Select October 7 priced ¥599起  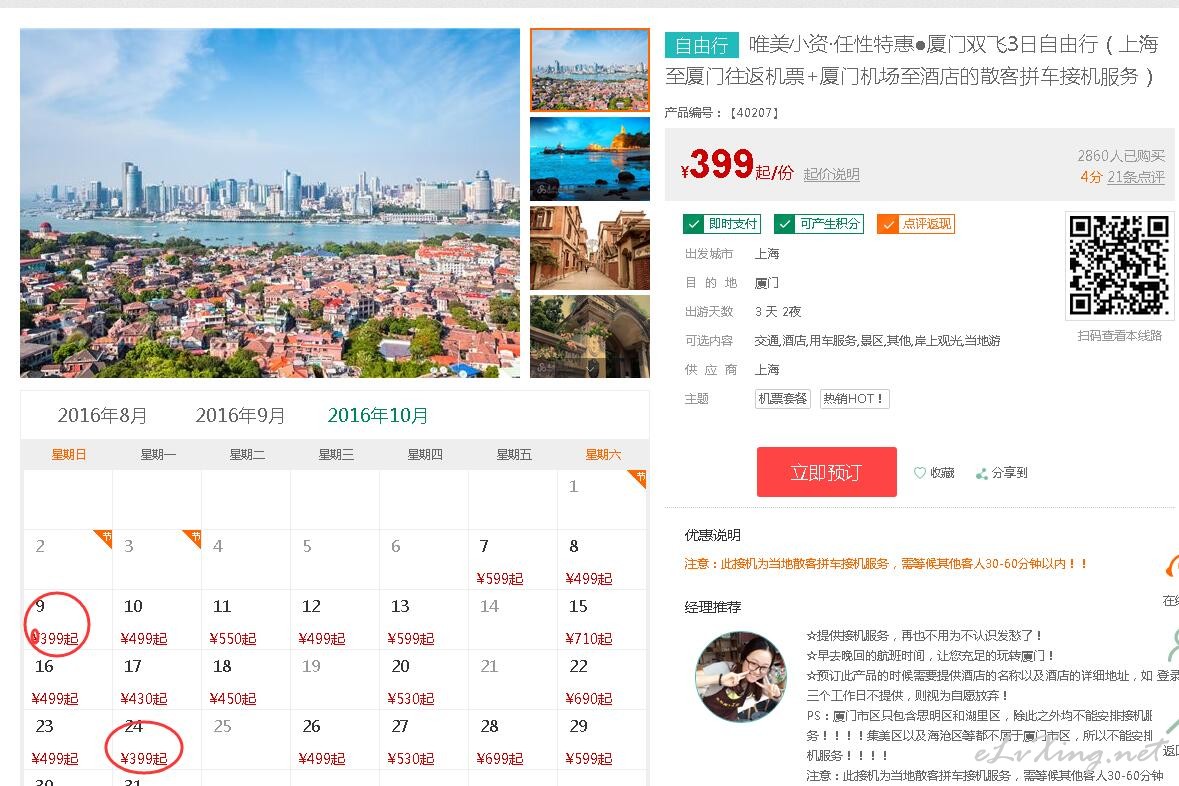tap(513, 560)
